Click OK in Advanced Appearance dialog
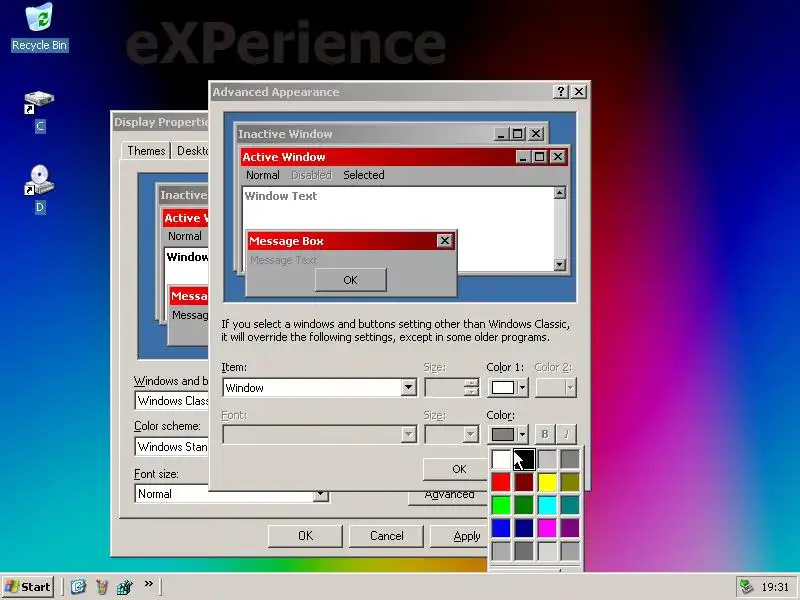The height and width of the screenshot is (600, 800). [x=457, y=469]
